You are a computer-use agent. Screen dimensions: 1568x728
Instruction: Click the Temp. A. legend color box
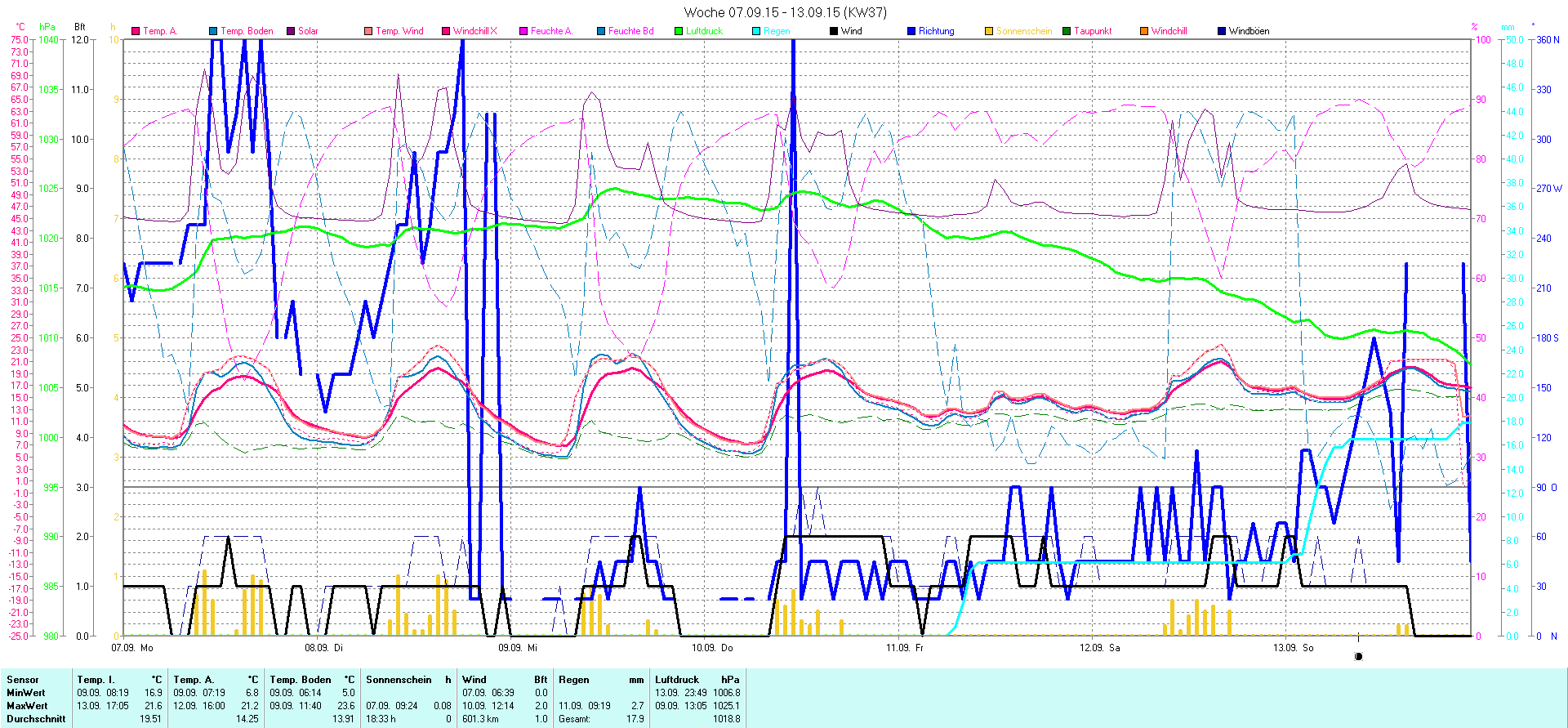(x=136, y=31)
